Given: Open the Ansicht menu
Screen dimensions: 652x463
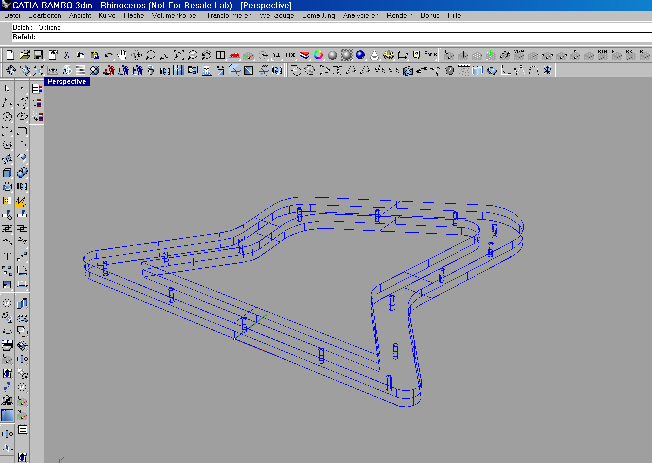Looking at the screenshot, I should tap(80, 17).
